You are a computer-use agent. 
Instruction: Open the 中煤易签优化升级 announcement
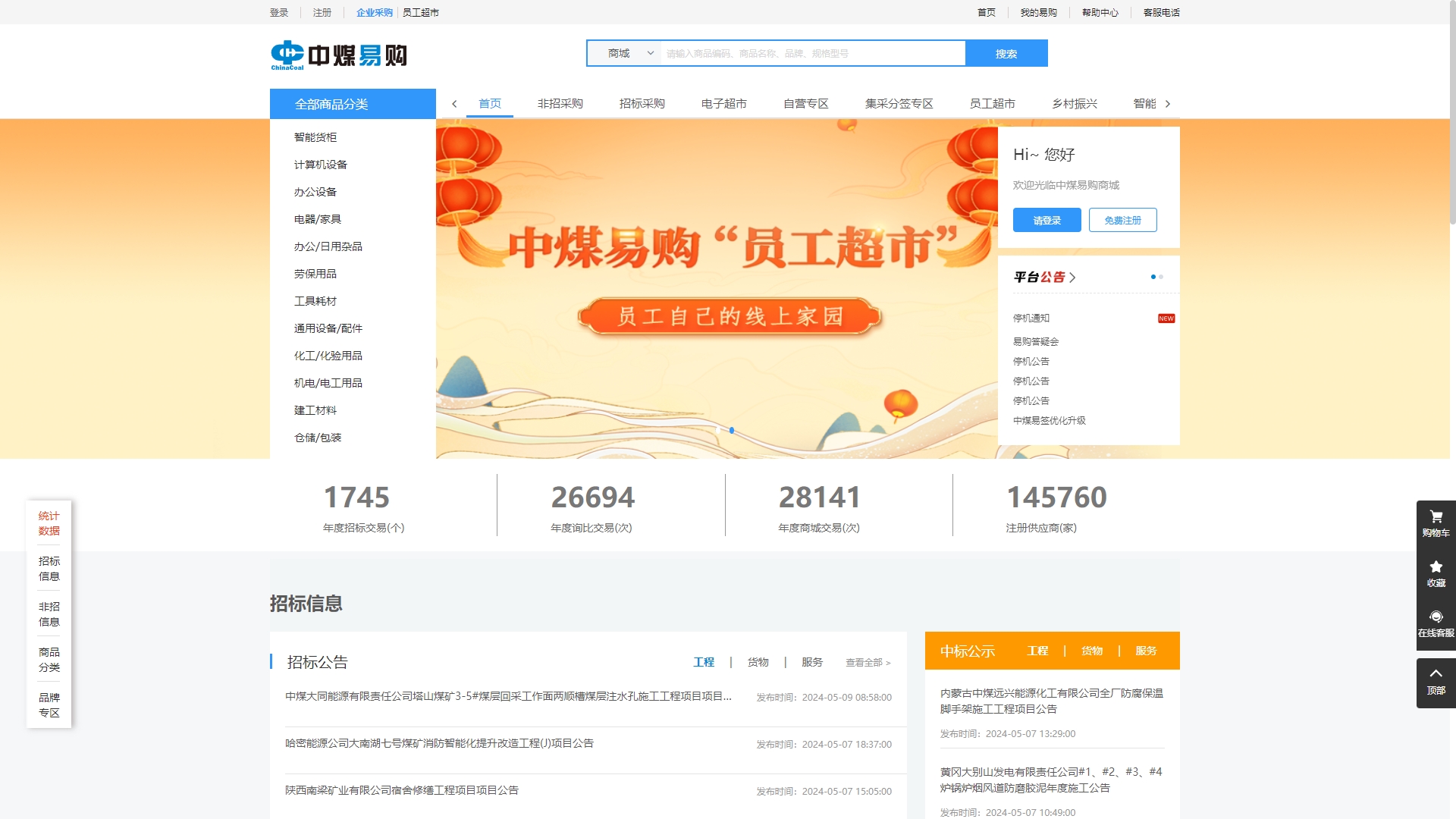click(1050, 421)
